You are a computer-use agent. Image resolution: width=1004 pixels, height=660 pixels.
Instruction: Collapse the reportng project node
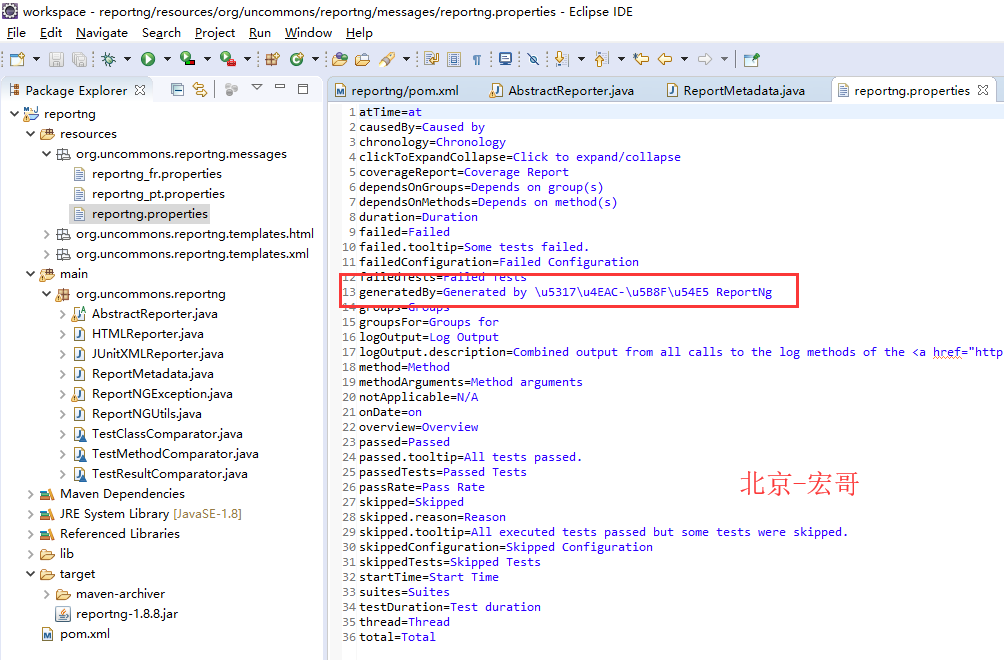pos(15,114)
